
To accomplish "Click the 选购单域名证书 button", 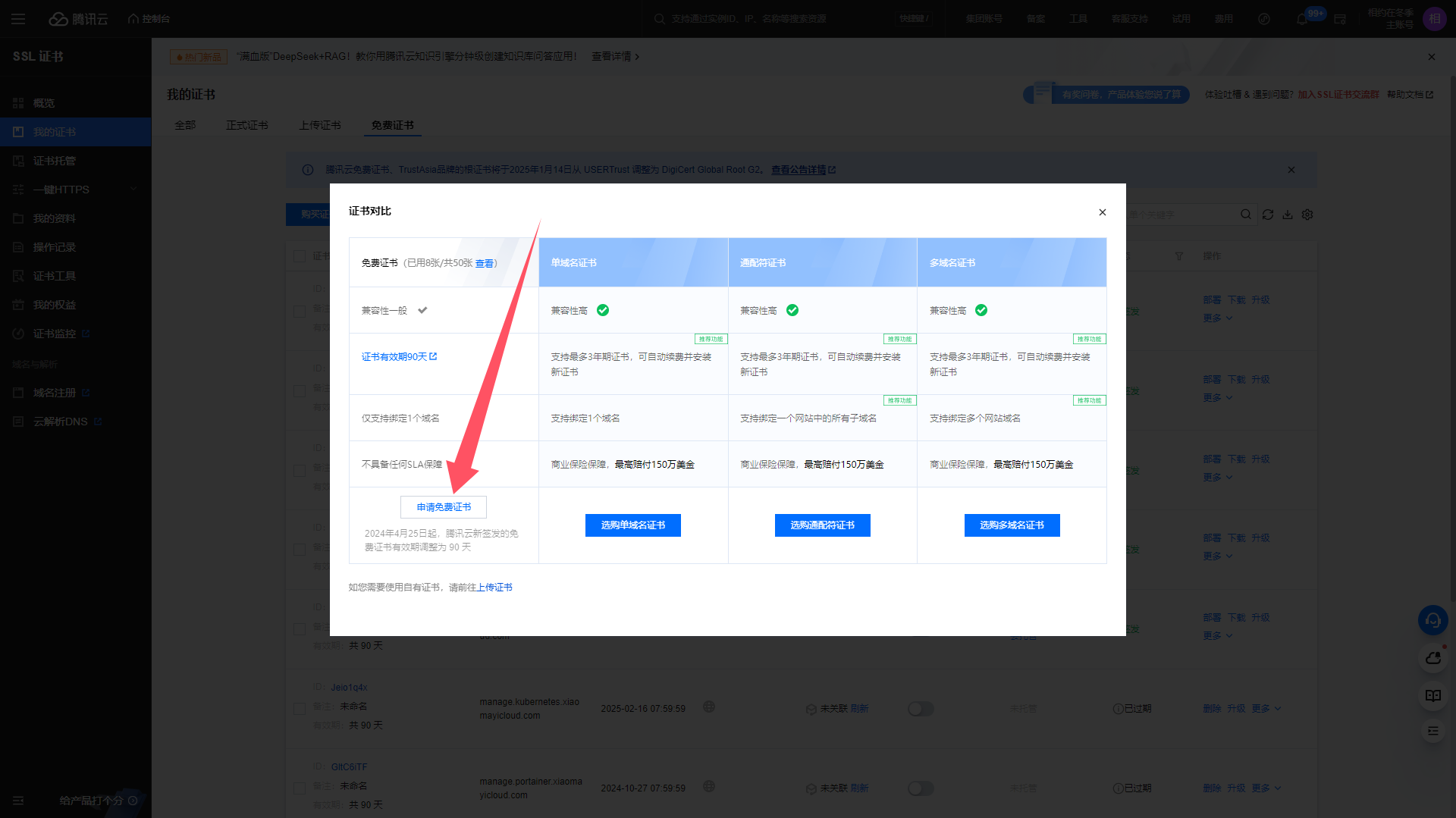I will click(632, 525).
